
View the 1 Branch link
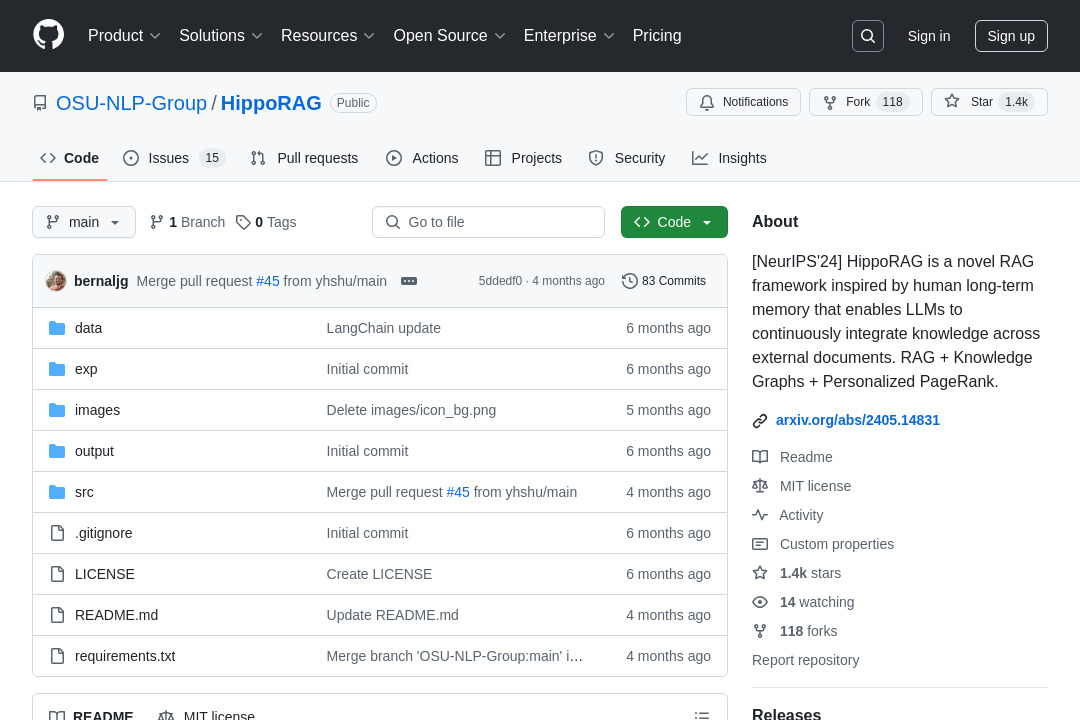point(187,222)
